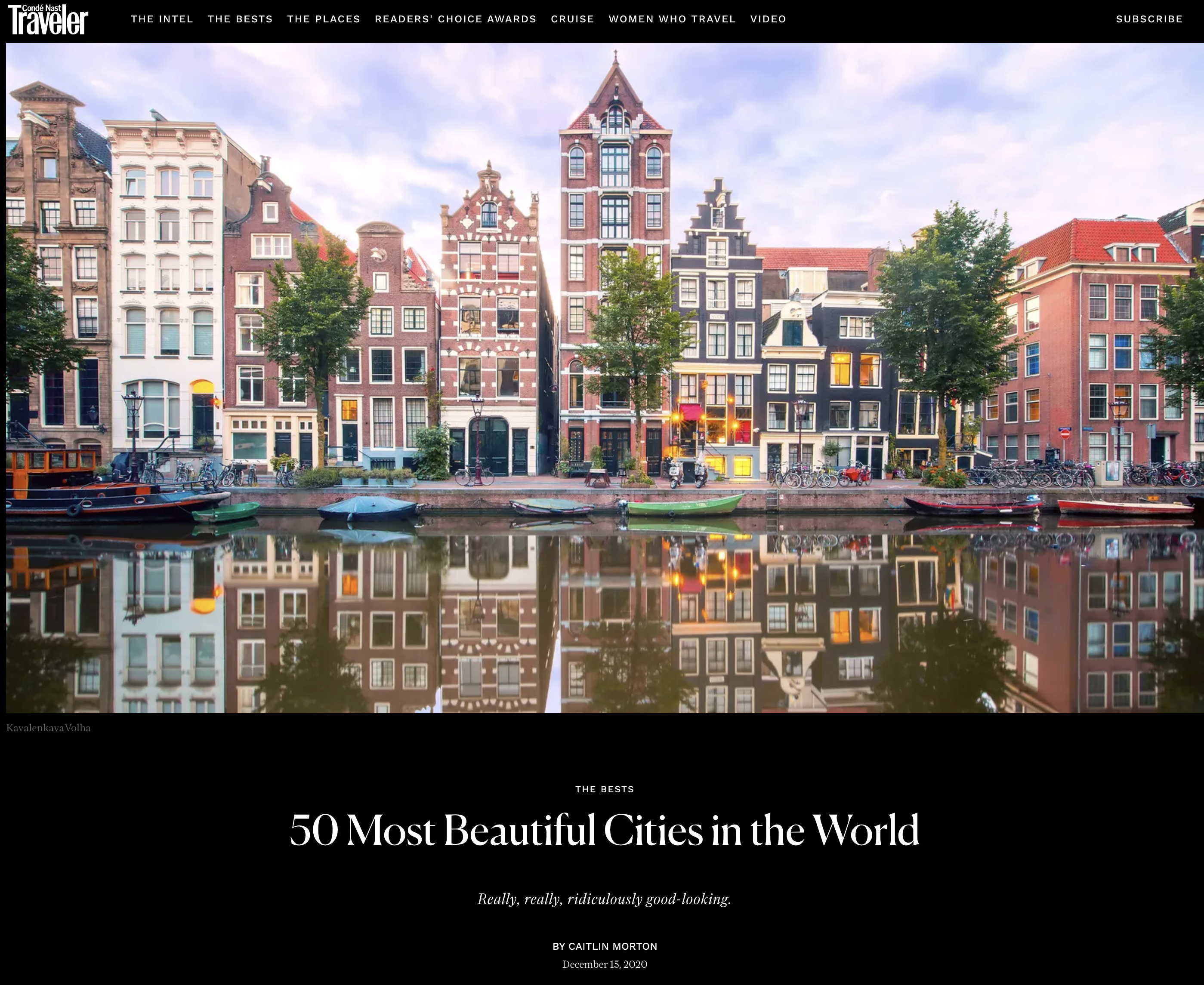The height and width of the screenshot is (985, 1204).
Task: Click the KavalenkavaVolha photo credit
Action: [x=48, y=728]
